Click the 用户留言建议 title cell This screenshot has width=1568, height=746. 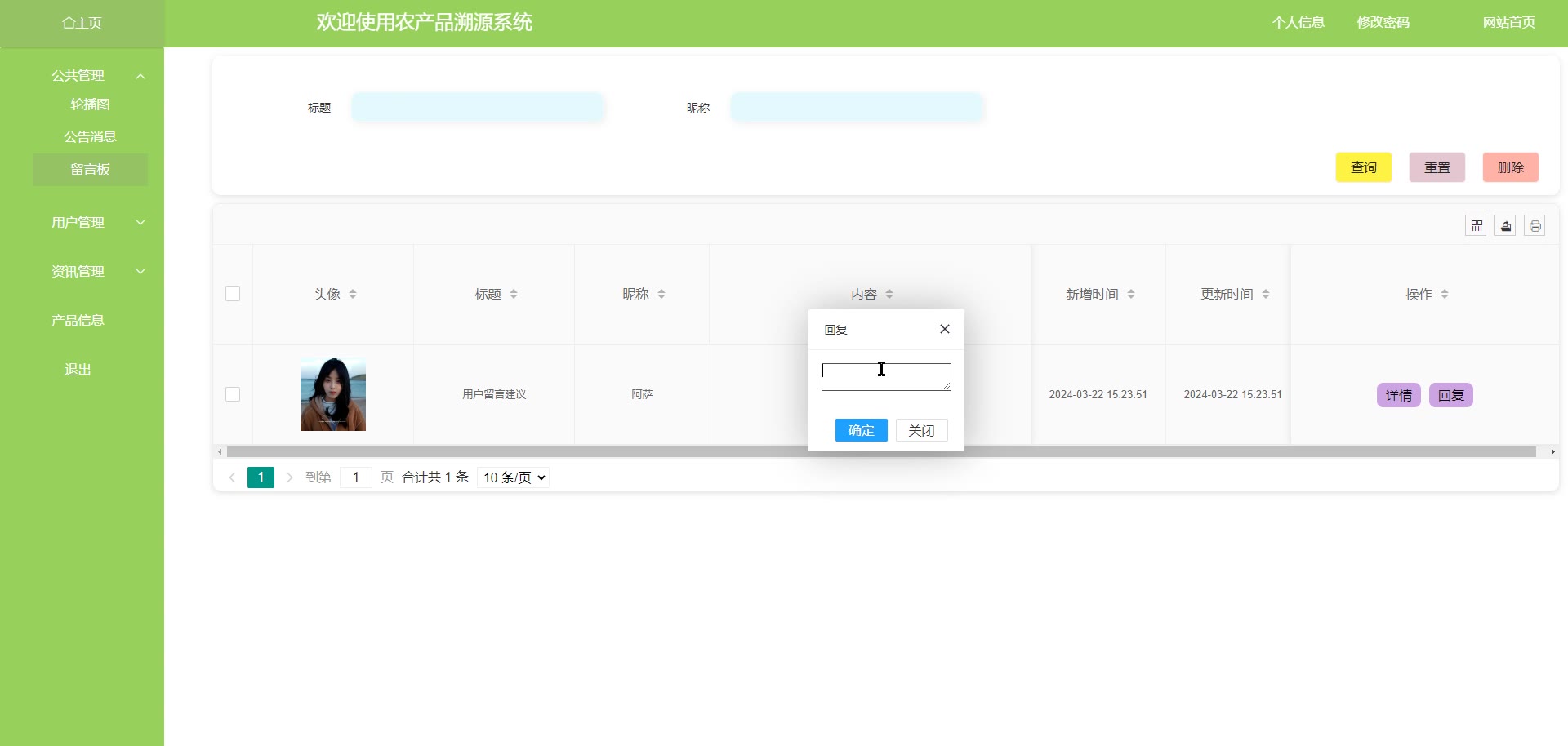point(494,394)
